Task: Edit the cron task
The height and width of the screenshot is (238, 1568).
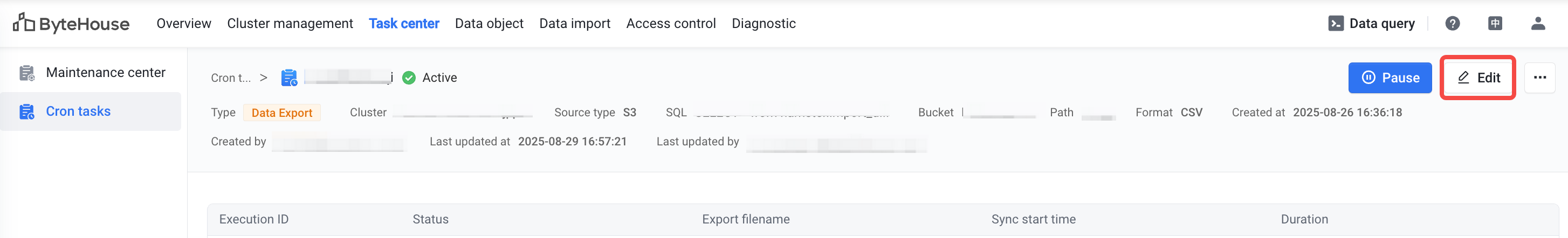Action: (x=1478, y=78)
